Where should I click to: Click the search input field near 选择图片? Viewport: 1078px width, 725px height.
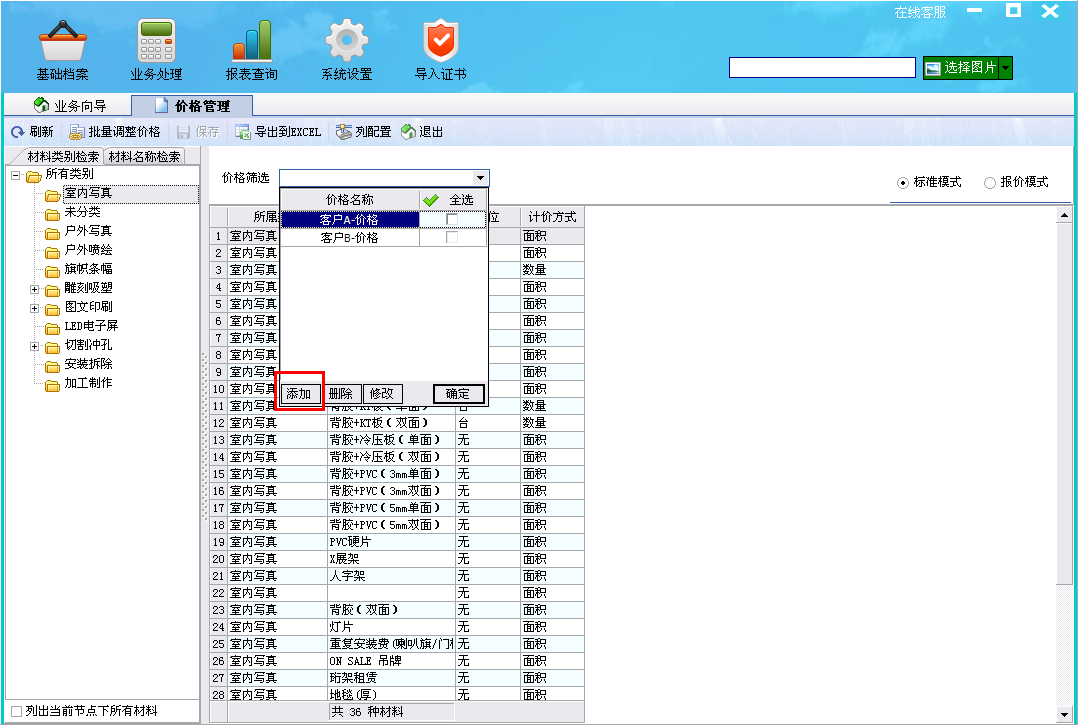tap(822, 68)
